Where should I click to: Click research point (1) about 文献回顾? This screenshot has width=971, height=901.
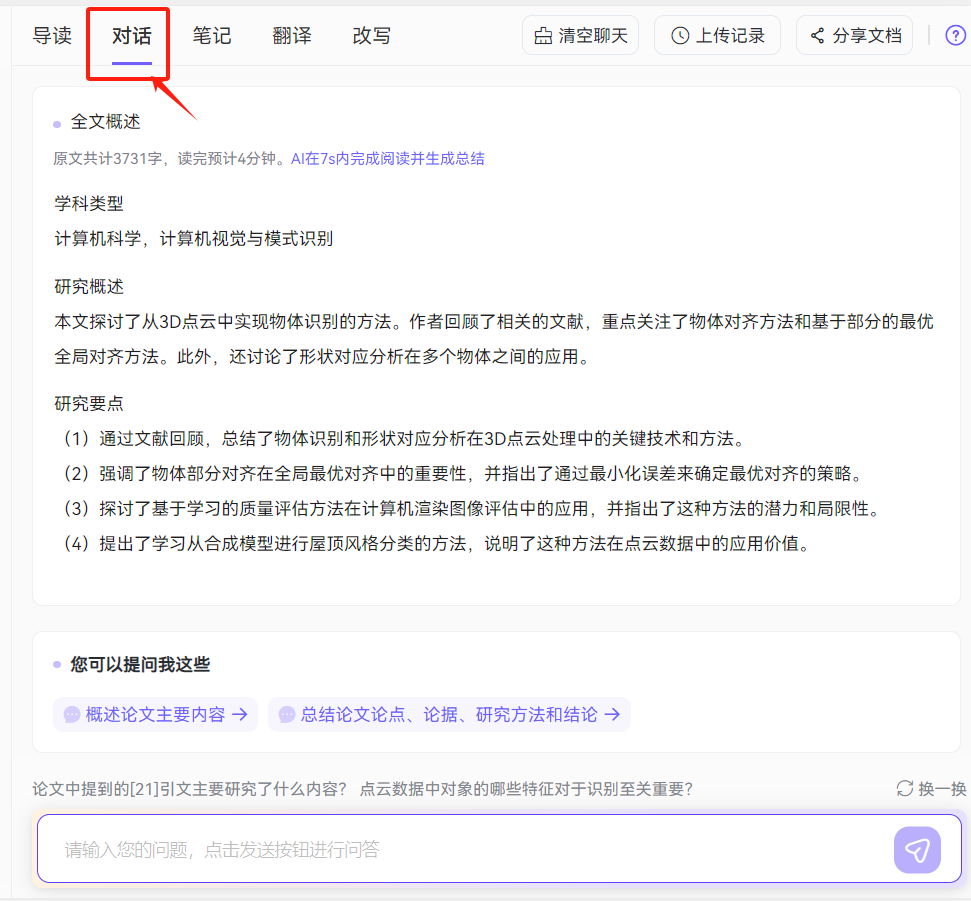tap(403, 438)
